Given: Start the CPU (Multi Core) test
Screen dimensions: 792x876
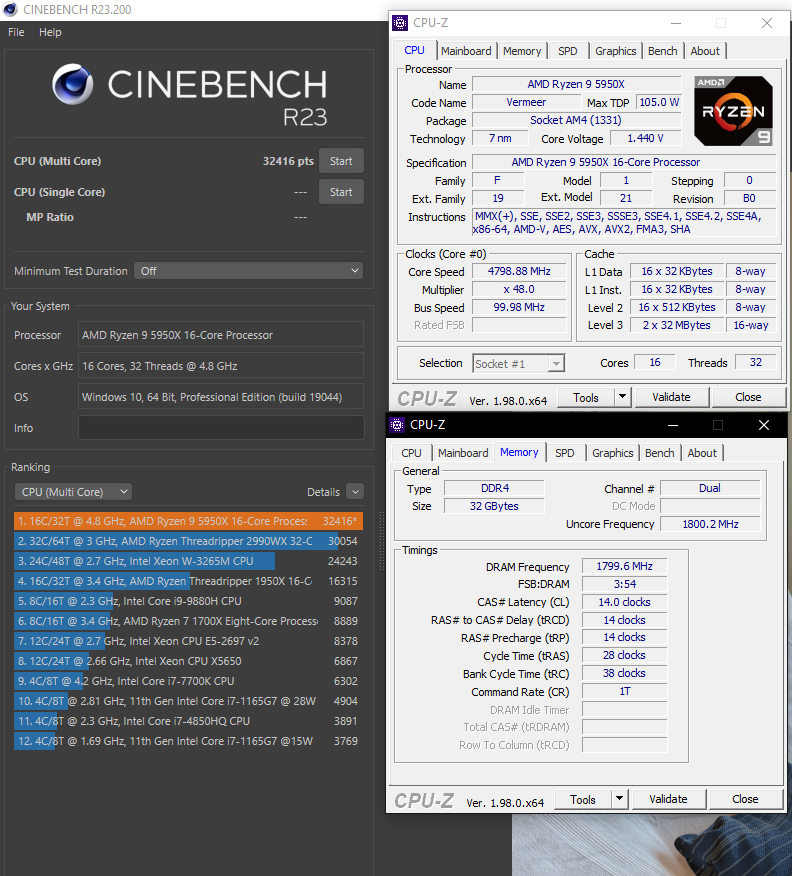Looking at the screenshot, I should click(341, 161).
